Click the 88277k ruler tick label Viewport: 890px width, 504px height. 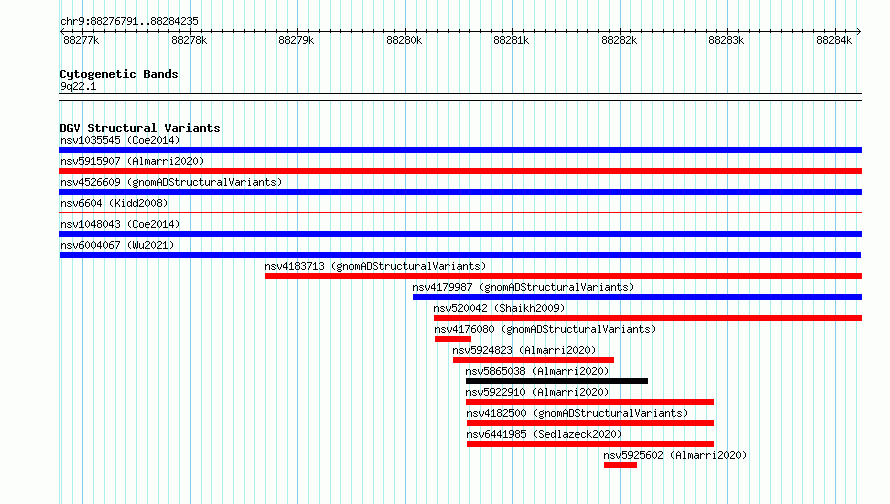click(x=81, y=40)
